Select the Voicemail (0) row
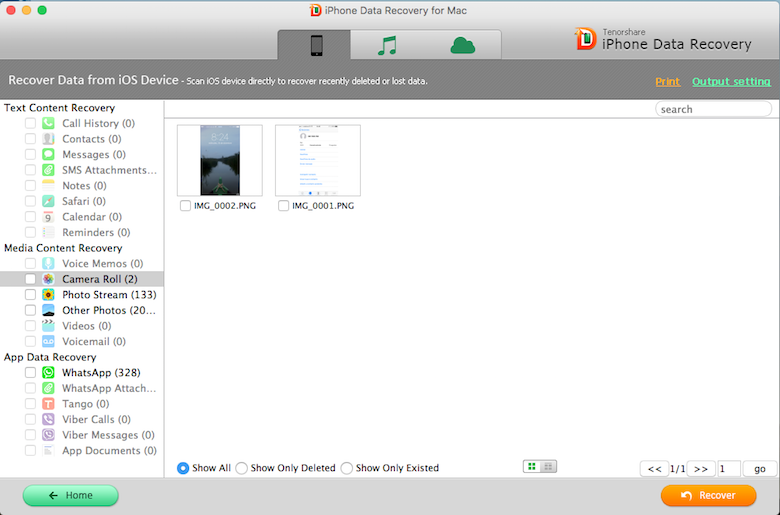 (x=82, y=341)
